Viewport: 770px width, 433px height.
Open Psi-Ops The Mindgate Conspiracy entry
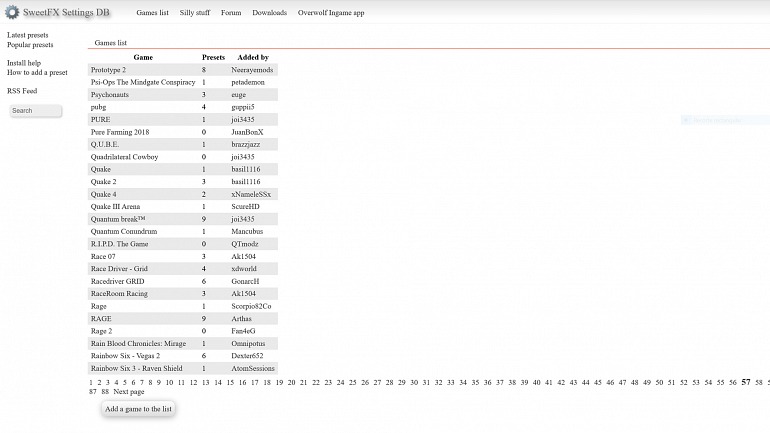pyautogui.click(x=143, y=82)
